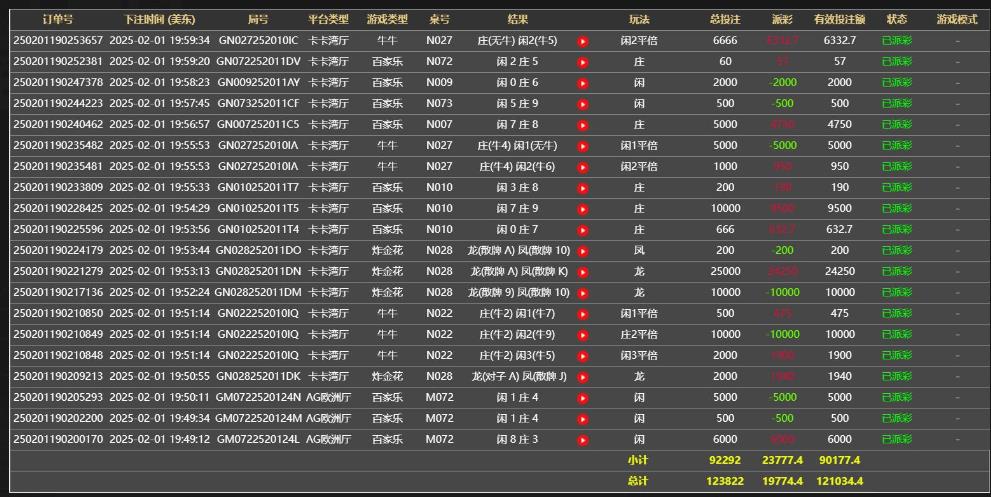
Task: Select the 小计 subtotal row label
Action: (x=638, y=461)
